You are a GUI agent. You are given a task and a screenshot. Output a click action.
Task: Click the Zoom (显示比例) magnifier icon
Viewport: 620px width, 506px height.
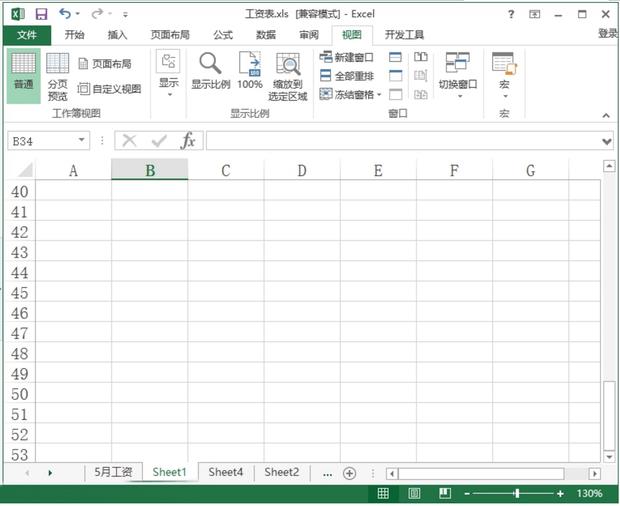[x=210, y=65]
